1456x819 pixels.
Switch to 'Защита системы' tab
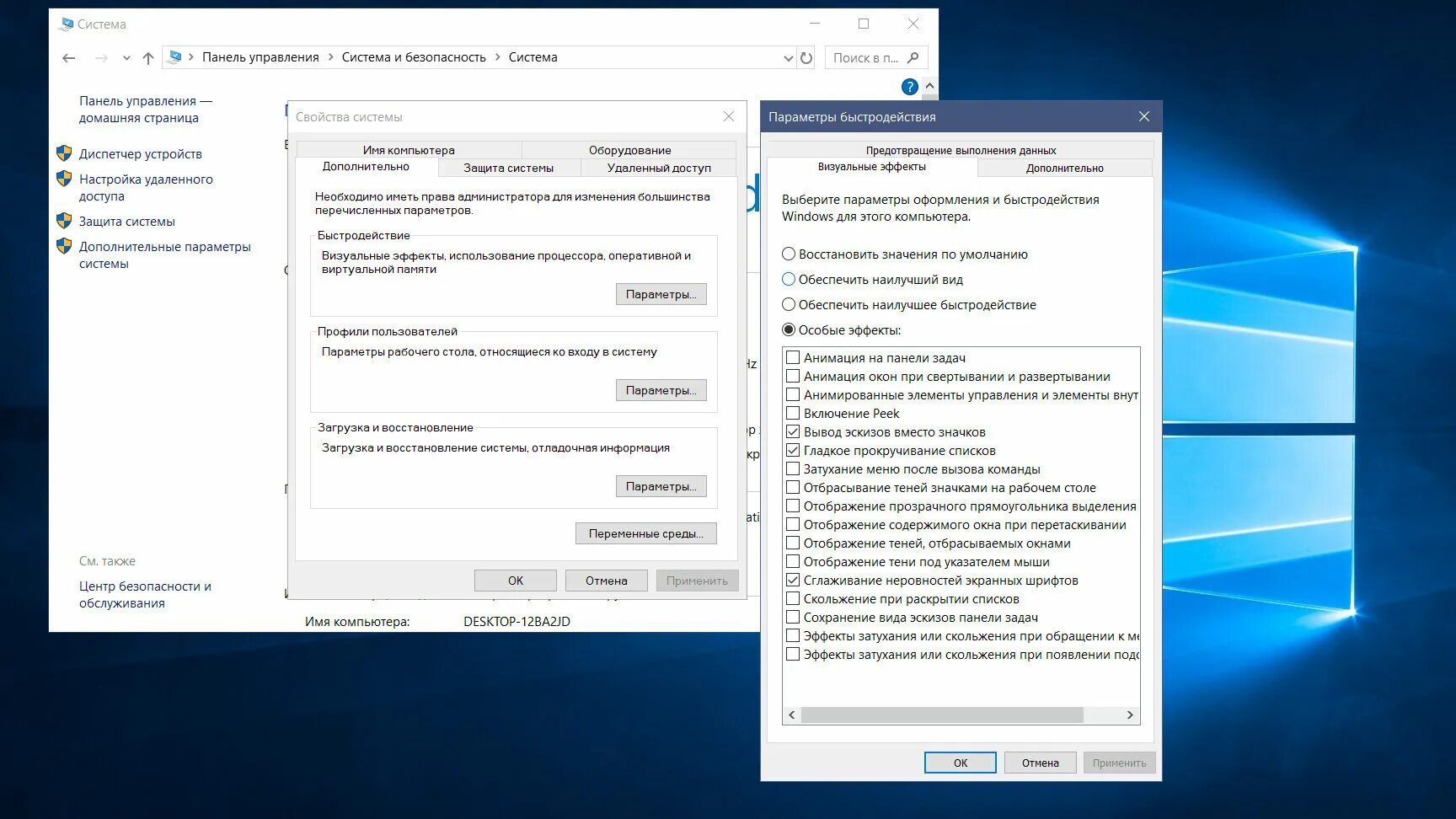pos(509,168)
